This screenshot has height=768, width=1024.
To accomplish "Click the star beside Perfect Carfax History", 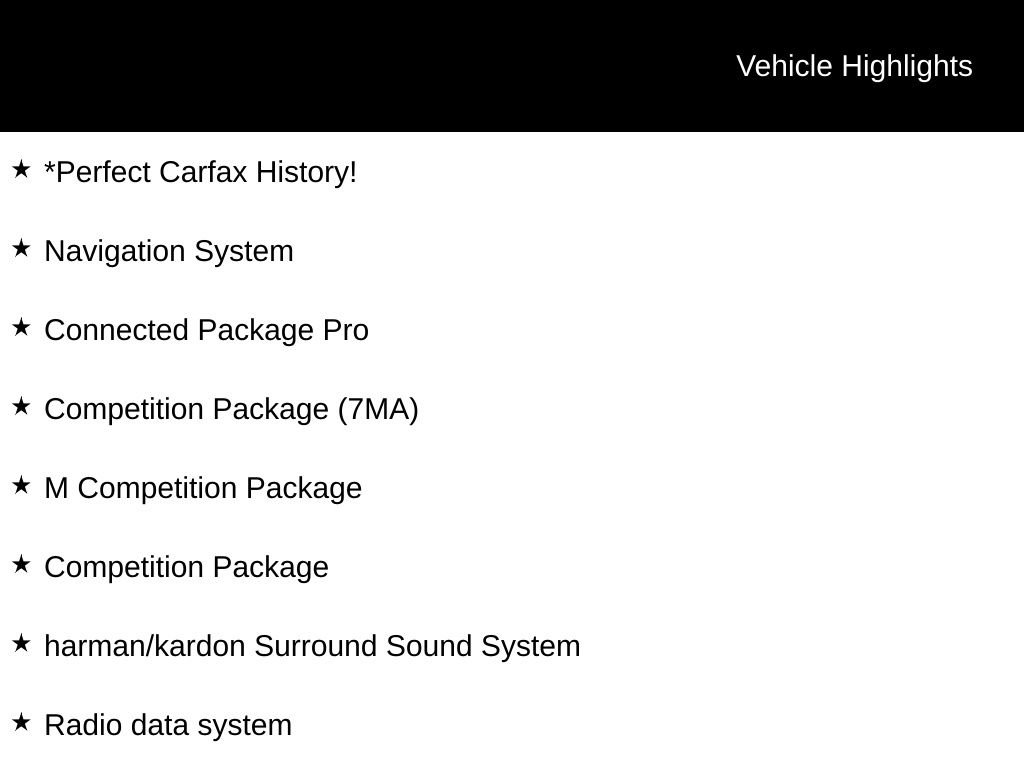I will pyautogui.click(x=21, y=169).
